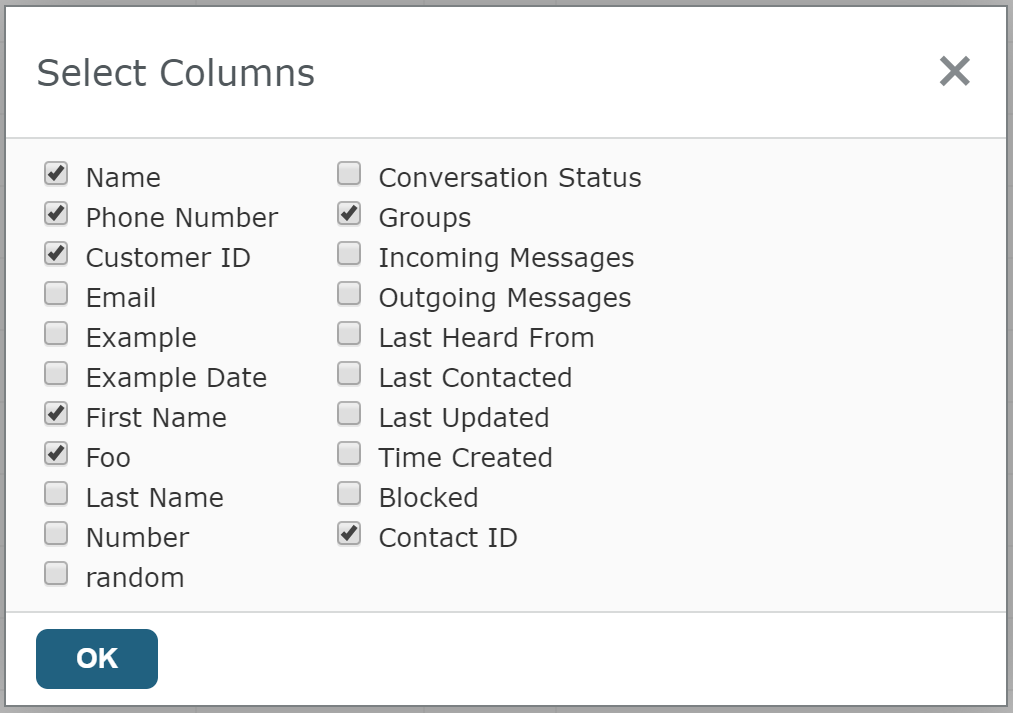Click the Incoming Messages label
1013x713 pixels.
[x=506, y=258]
